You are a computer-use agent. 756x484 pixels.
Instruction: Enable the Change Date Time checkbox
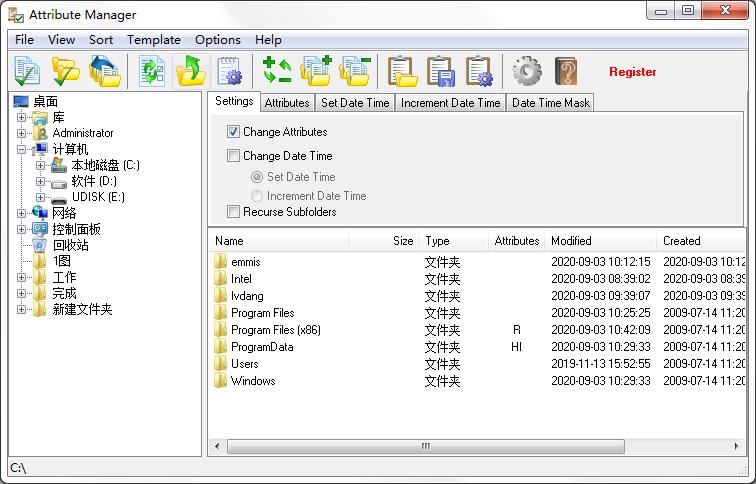tap(234, 156)
